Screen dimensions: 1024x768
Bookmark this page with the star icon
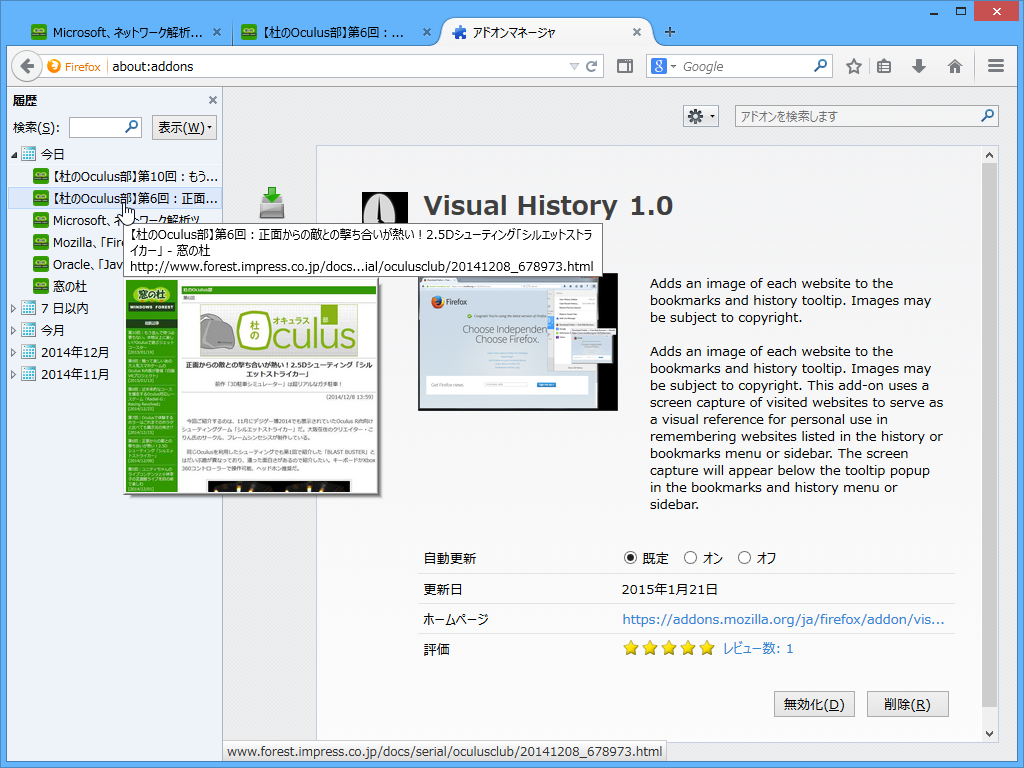[x=853, y=66]
